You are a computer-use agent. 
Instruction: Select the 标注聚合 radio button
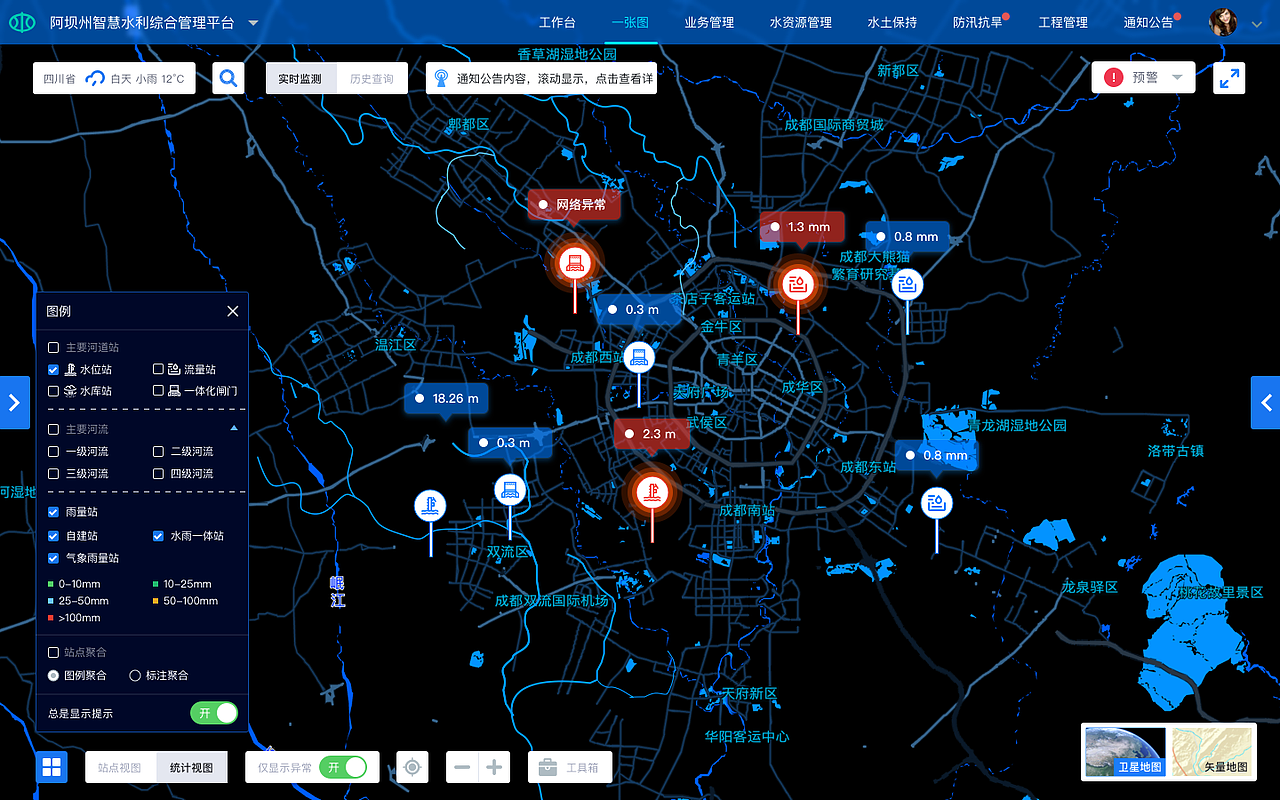[x=135, y=676]
